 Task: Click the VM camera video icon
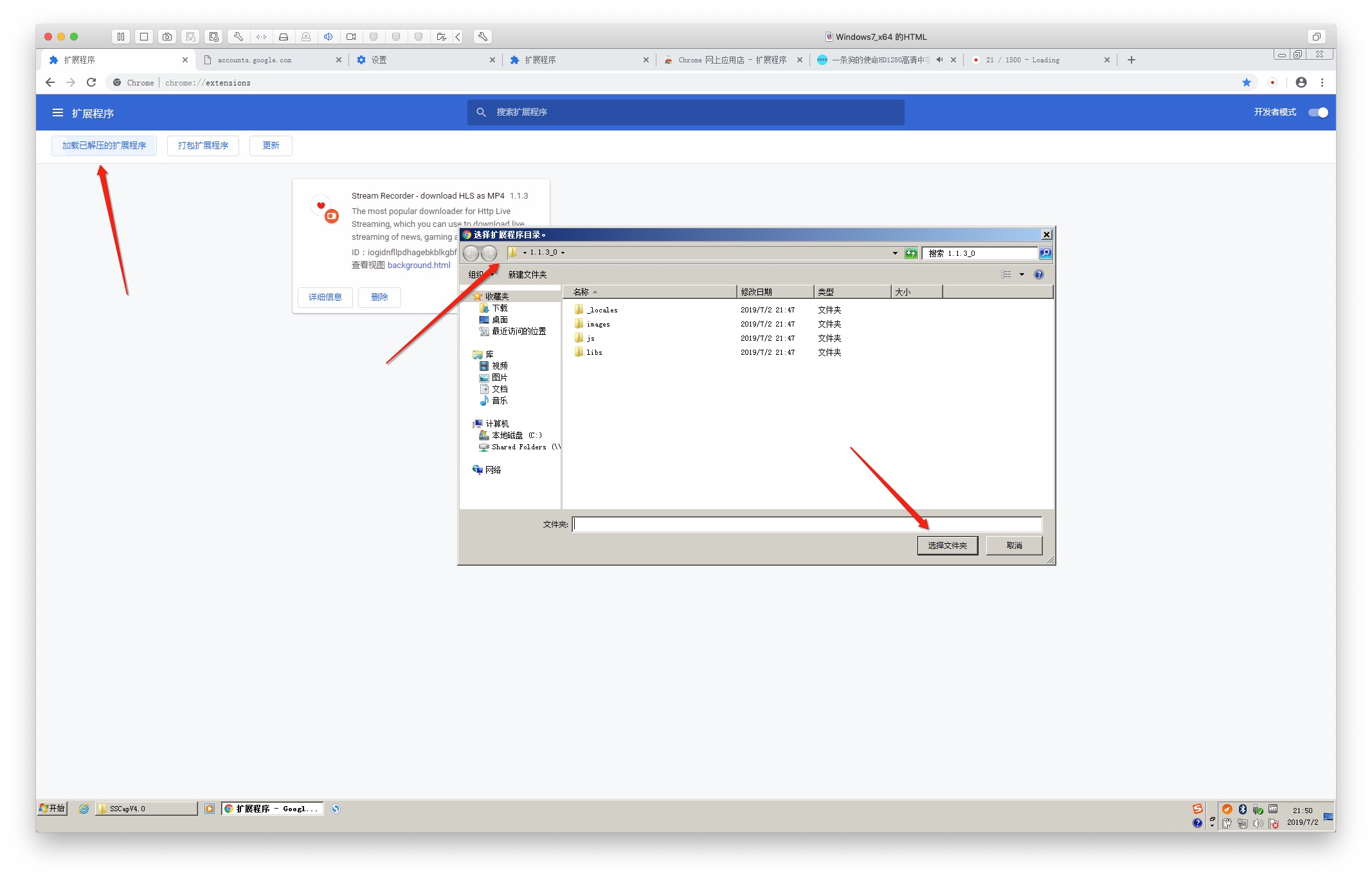pyautogui.click(x=351, y=37)
